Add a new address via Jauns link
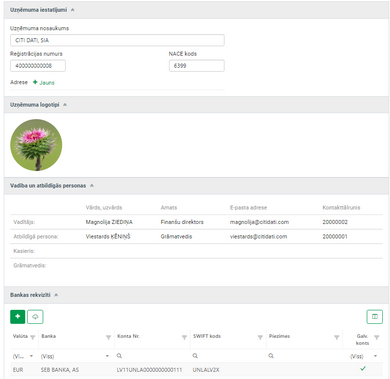 coord(47,83)
